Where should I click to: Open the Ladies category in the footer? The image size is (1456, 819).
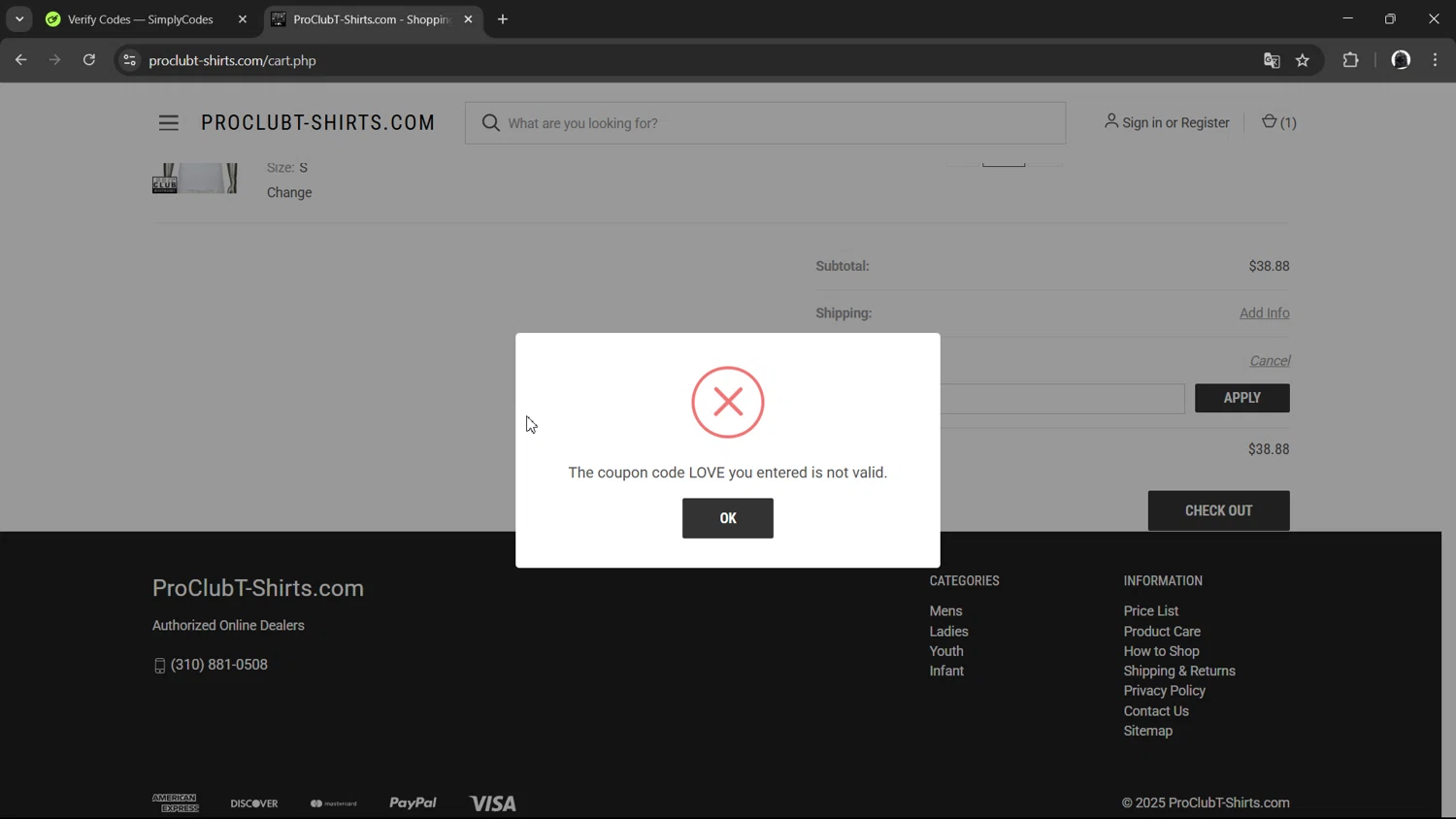click(948, 631)
